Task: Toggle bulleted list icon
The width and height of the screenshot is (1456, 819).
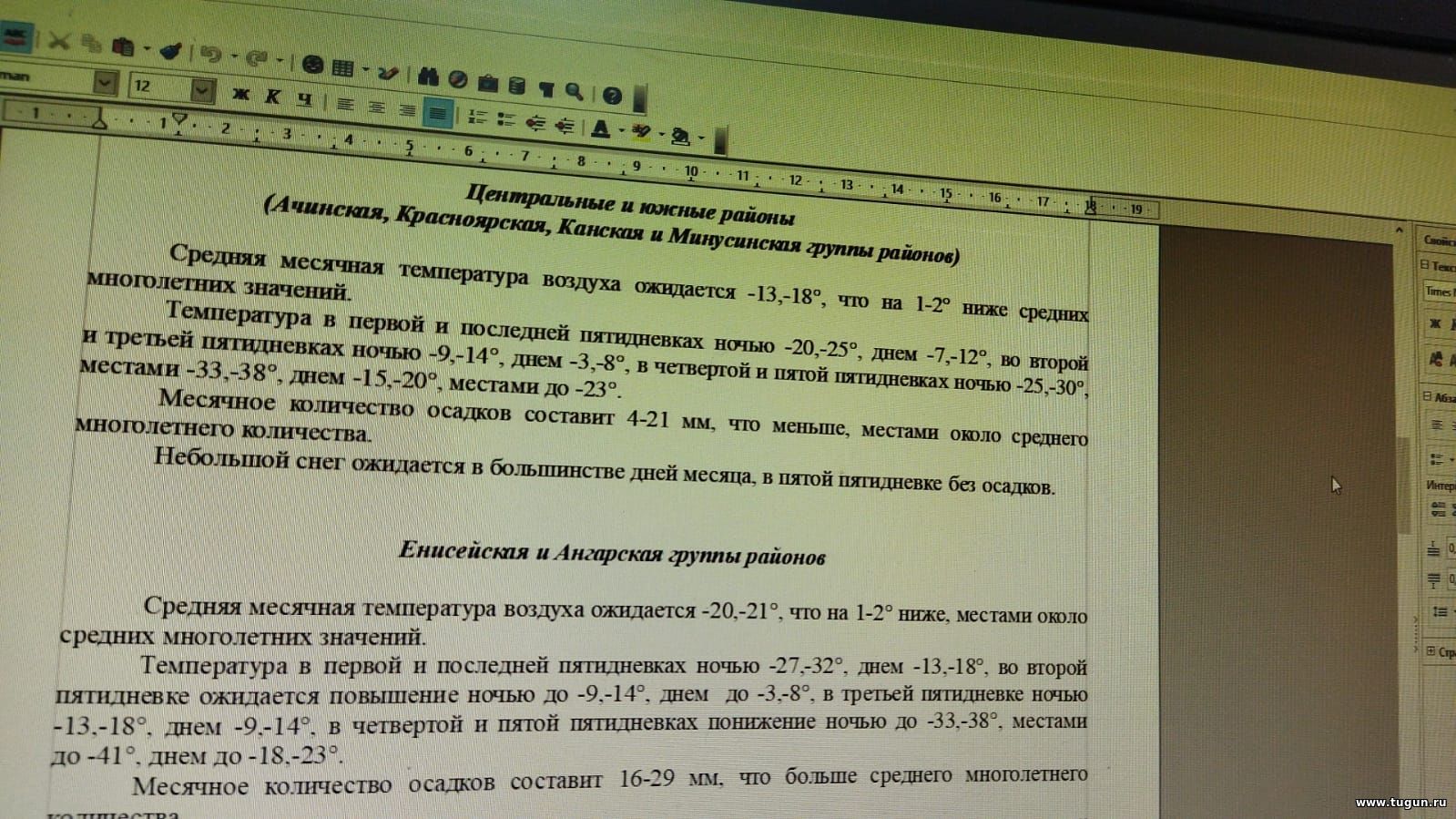Action: click(506, 119)
